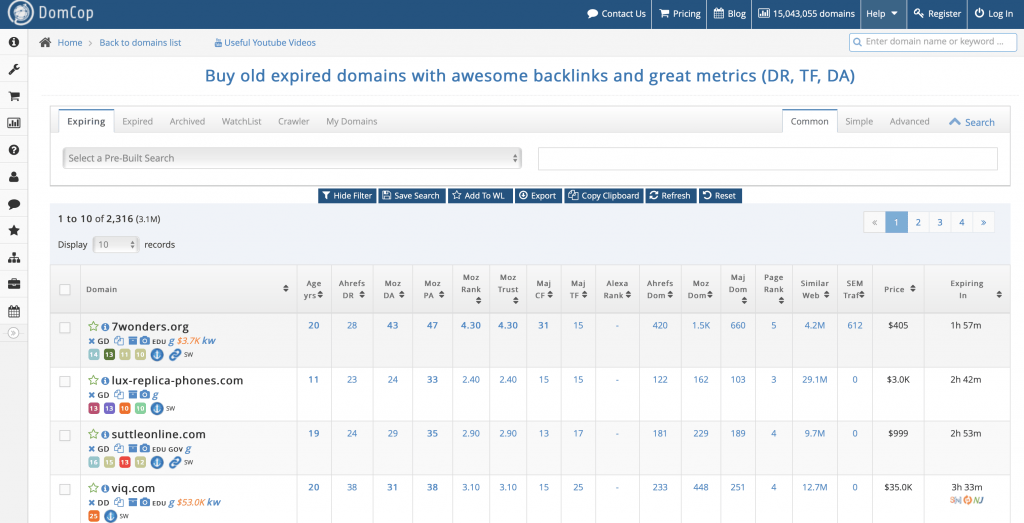Toggle the select-all checkbox in table header

tap(65, 289)
